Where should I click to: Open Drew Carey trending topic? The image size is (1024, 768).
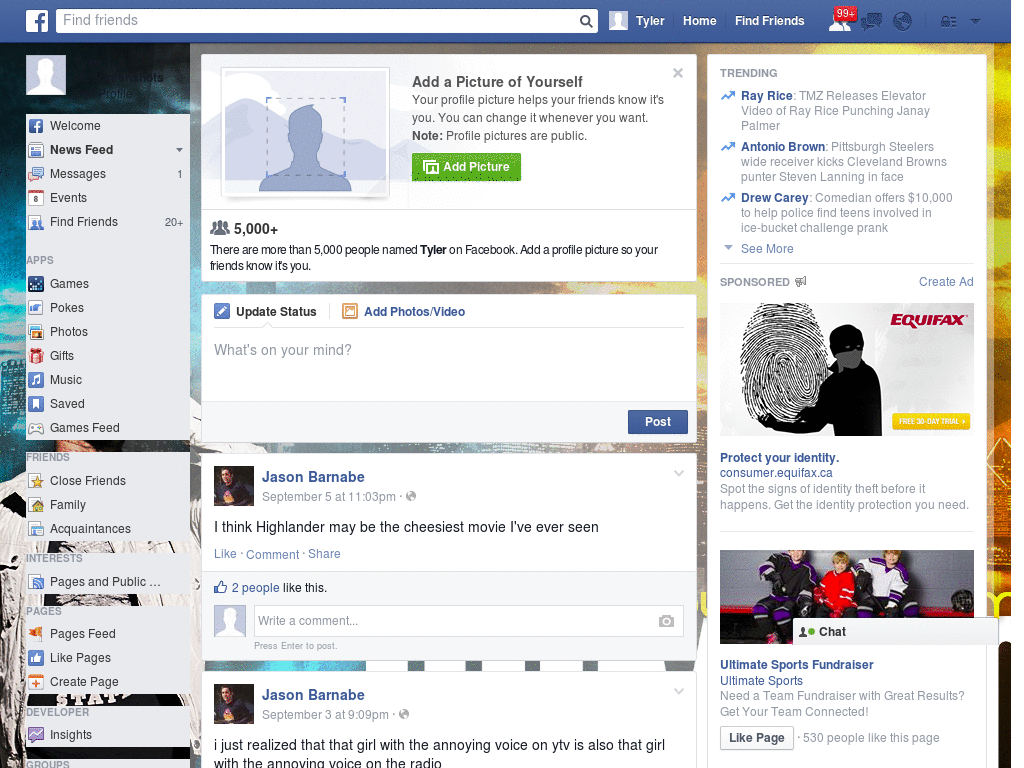pyautogui.click(x=775, y=198)
